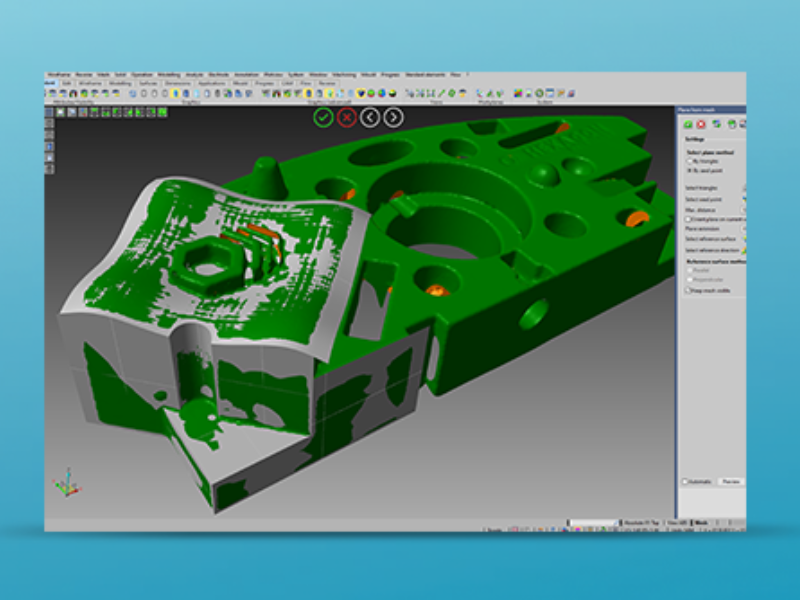Advance using the right arrow circle icon
This screenshot has height=600, width=800.
393,117
